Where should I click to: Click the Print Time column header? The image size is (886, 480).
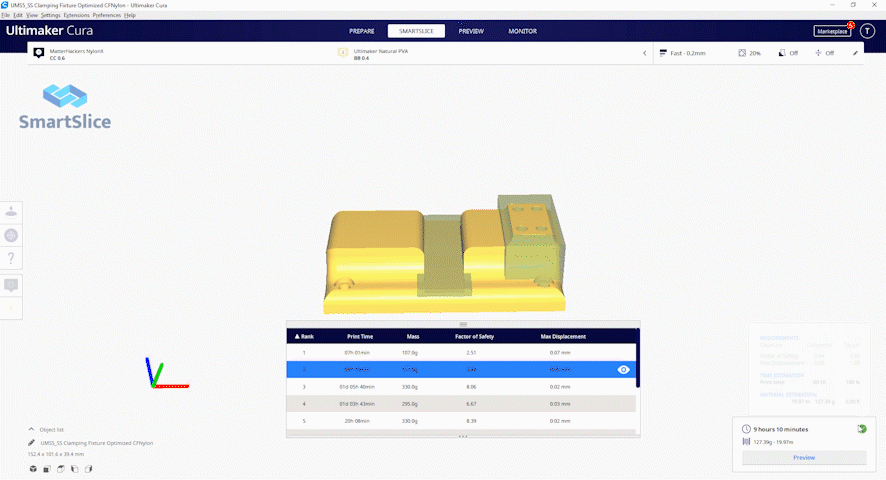[360, 336]
